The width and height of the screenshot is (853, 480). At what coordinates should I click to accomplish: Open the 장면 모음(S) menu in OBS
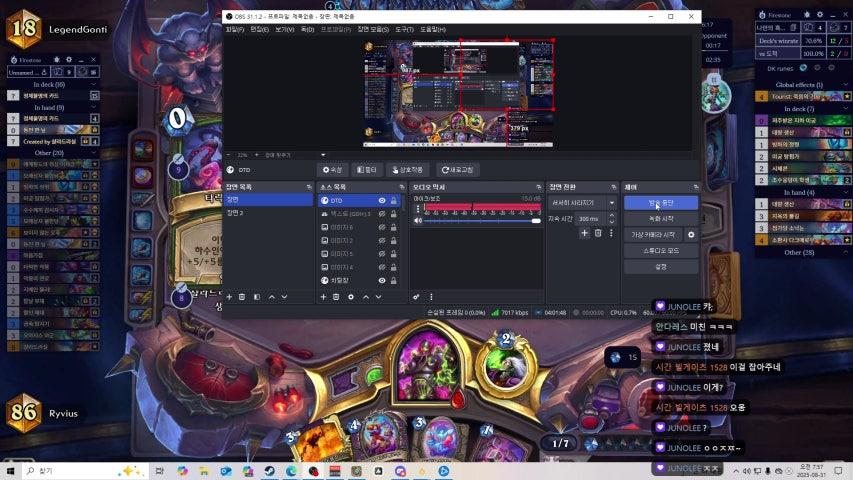click(373, 29)
